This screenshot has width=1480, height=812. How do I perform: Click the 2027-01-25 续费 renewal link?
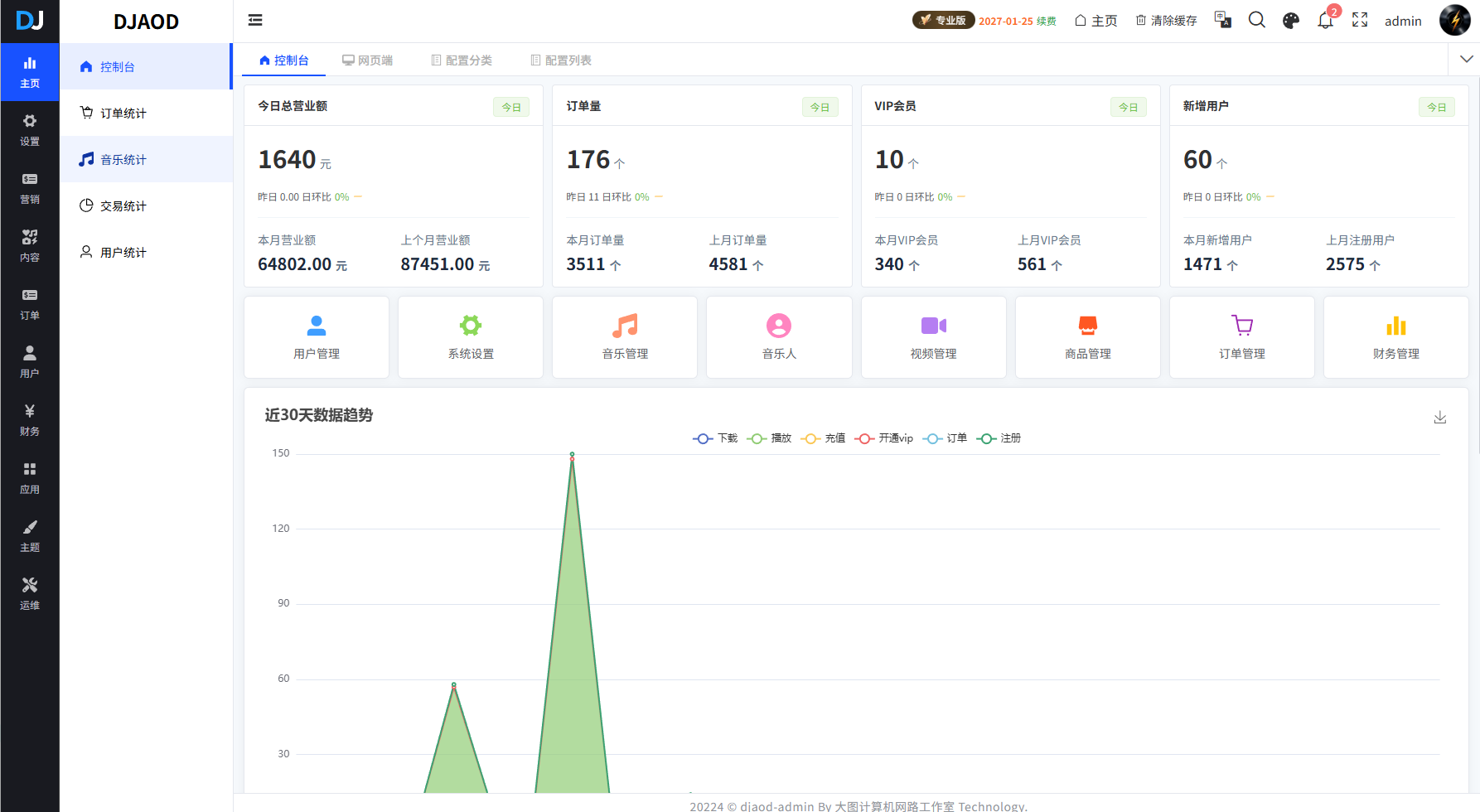[1018, 21]
